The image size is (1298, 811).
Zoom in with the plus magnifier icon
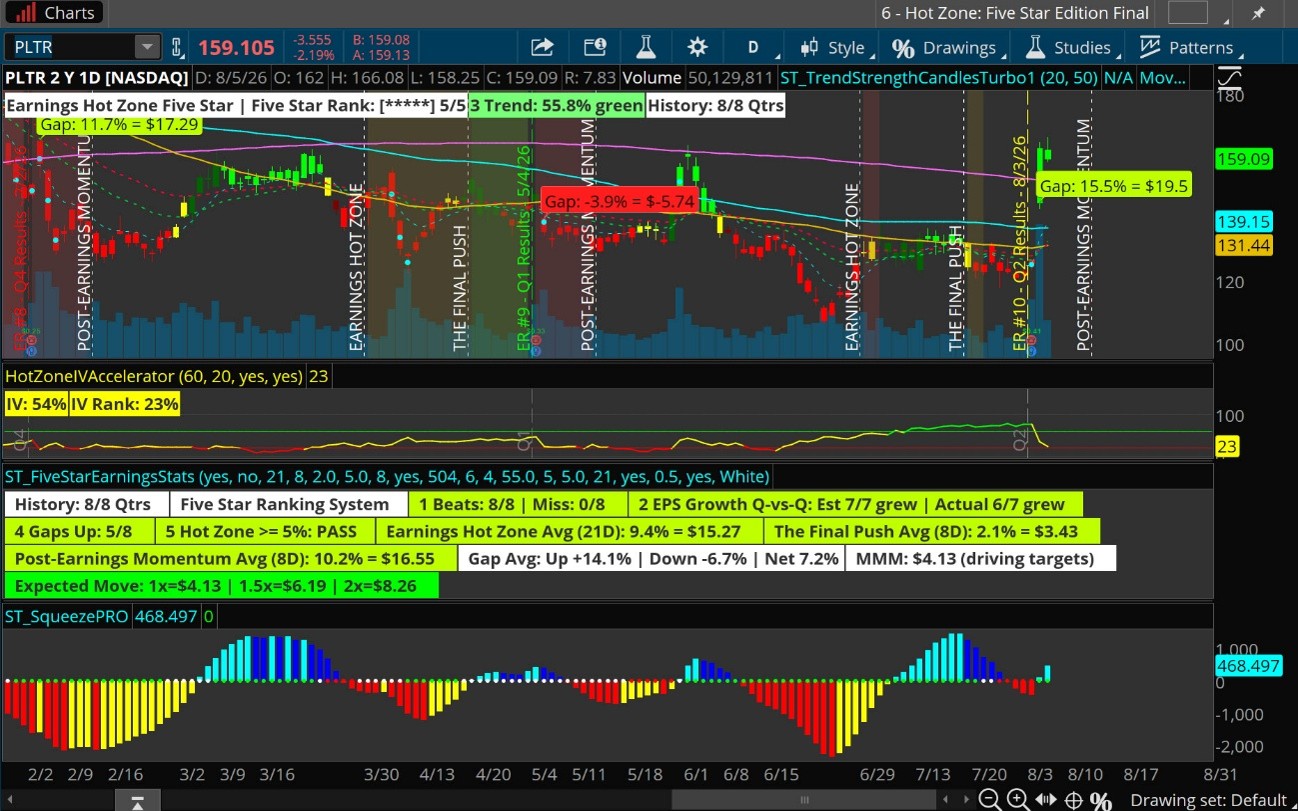pos(1017,800)
